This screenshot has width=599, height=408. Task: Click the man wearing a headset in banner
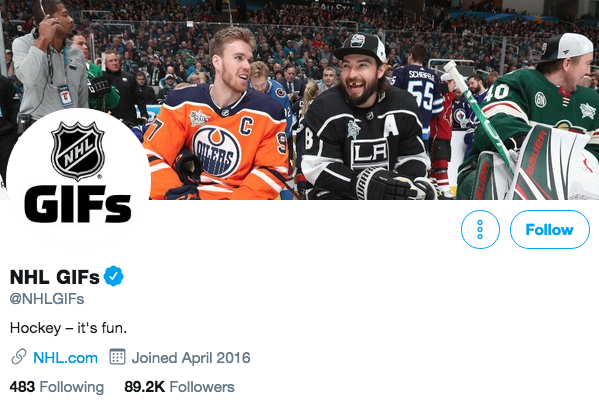(x=48, y=65)
